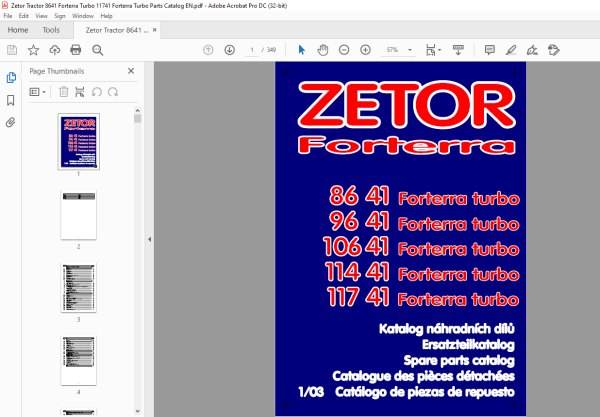Click the '86 41 Forterra turbo' line
Viewport: 600px width, 417px height.
point(424,196)
